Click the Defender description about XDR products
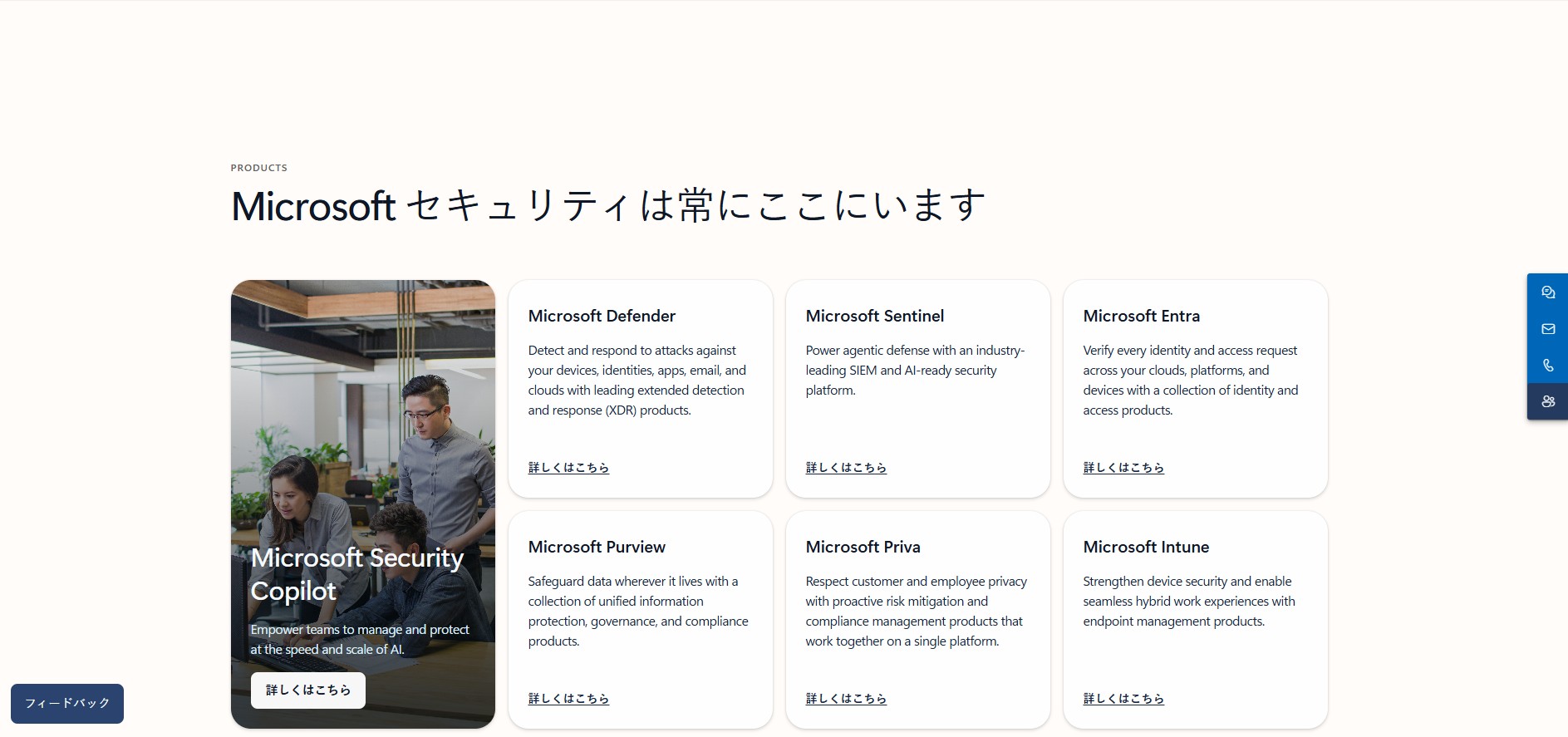Viewport: 1568px width, 737px height. (637, 381)
